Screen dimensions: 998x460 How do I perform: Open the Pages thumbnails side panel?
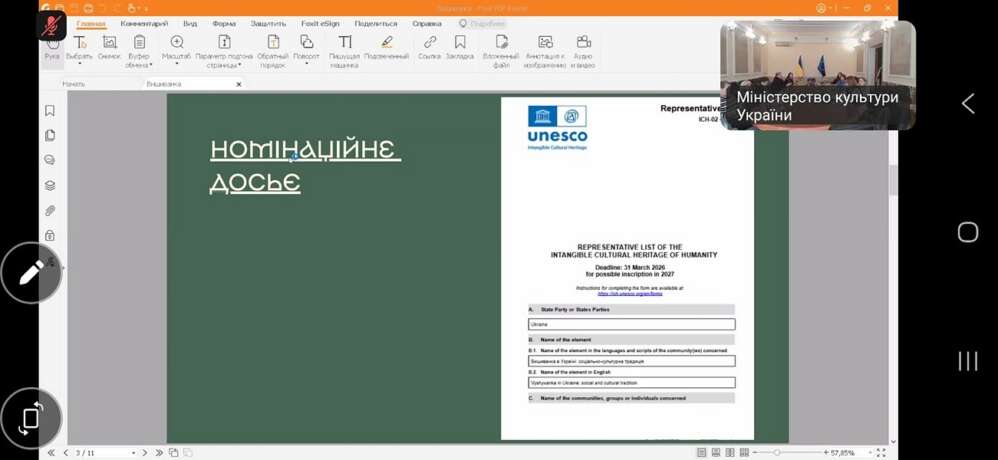click(50, 136)
